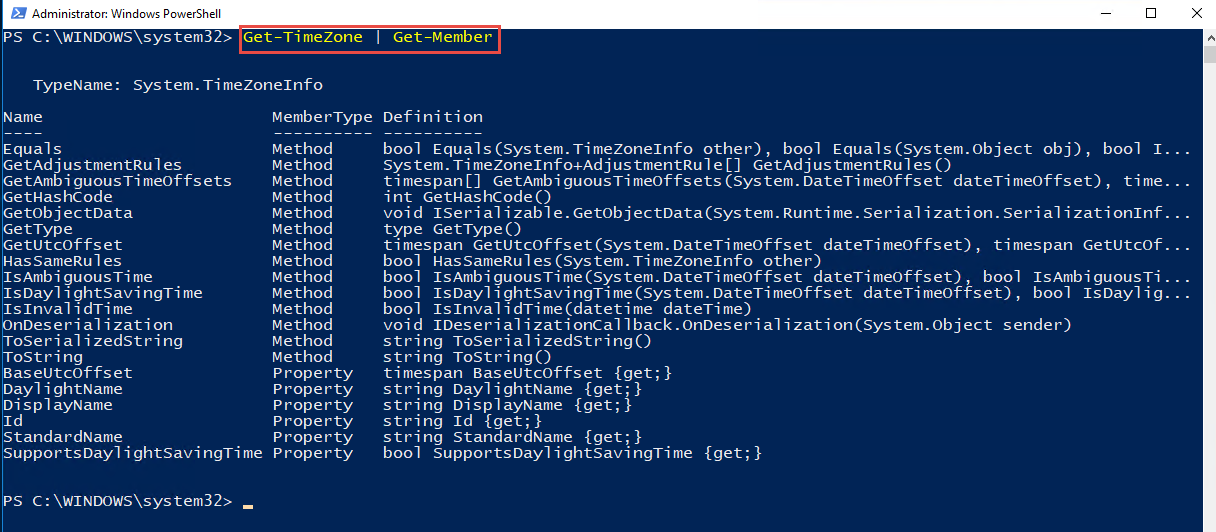Screen dimensions: 1216x532
Task: Place cursor at the bottom command prompt
Action: click(247, 501)
